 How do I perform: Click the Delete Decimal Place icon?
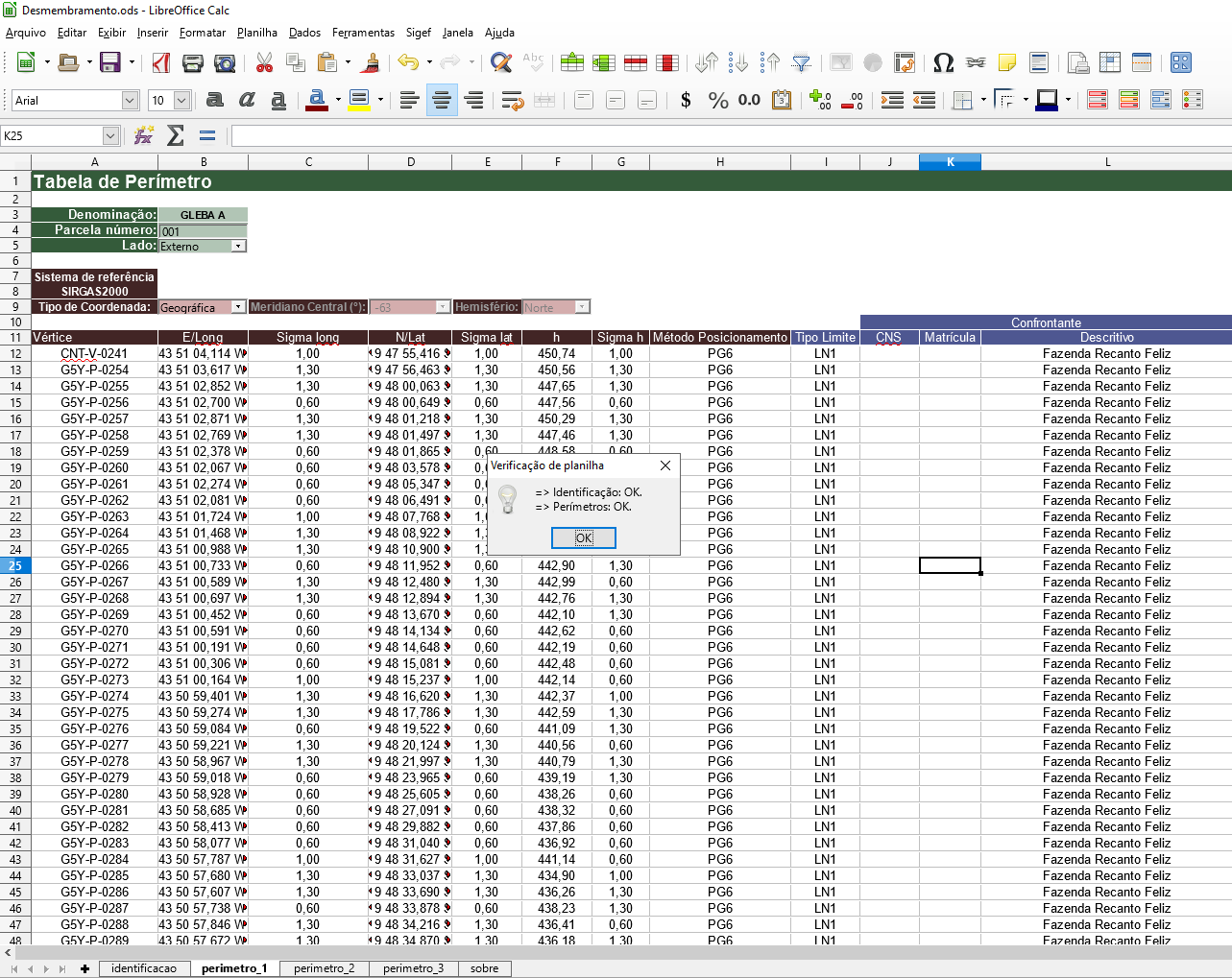click(x=852, y=100)
